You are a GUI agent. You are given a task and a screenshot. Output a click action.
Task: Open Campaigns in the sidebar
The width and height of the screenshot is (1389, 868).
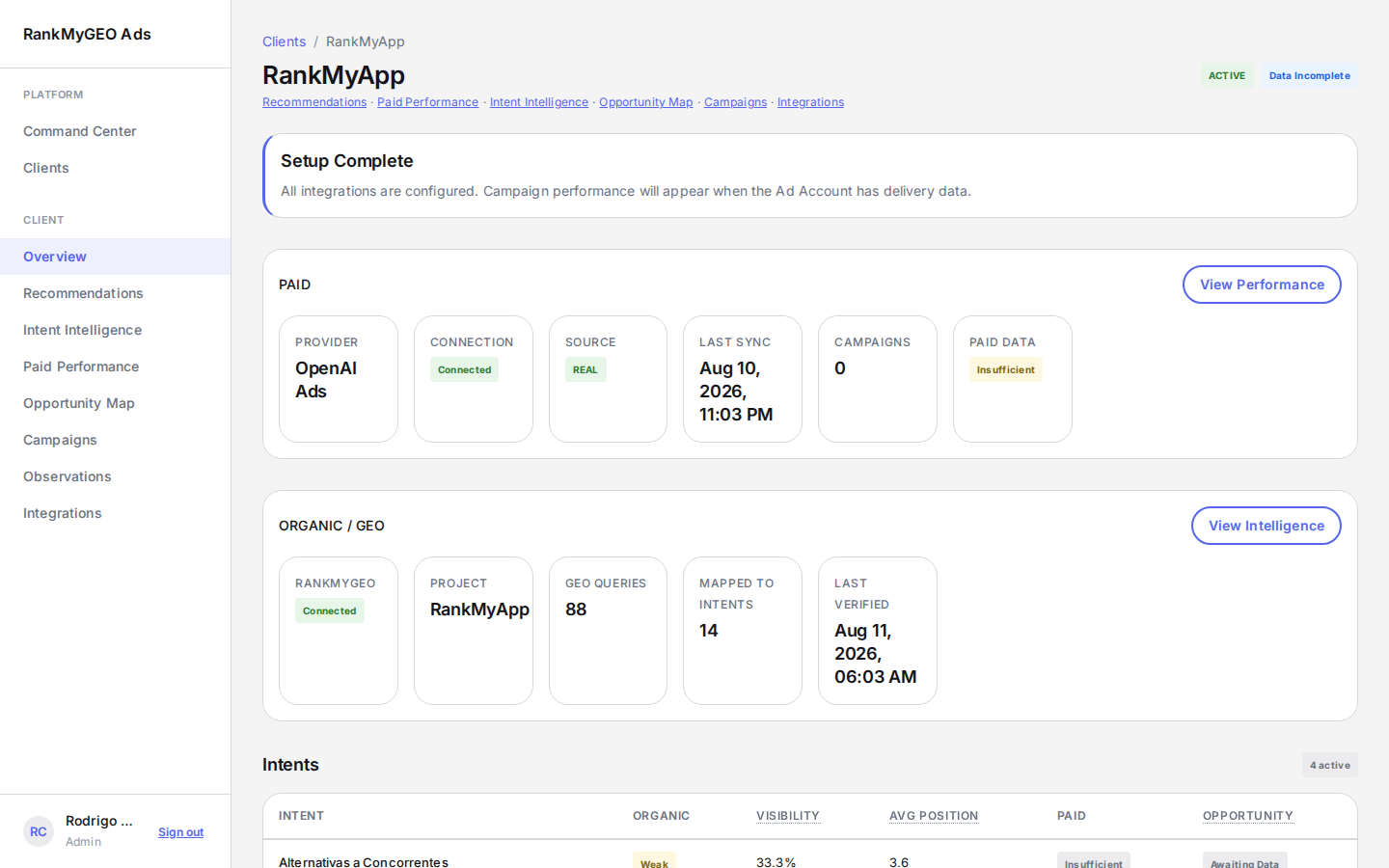[116, 440]
